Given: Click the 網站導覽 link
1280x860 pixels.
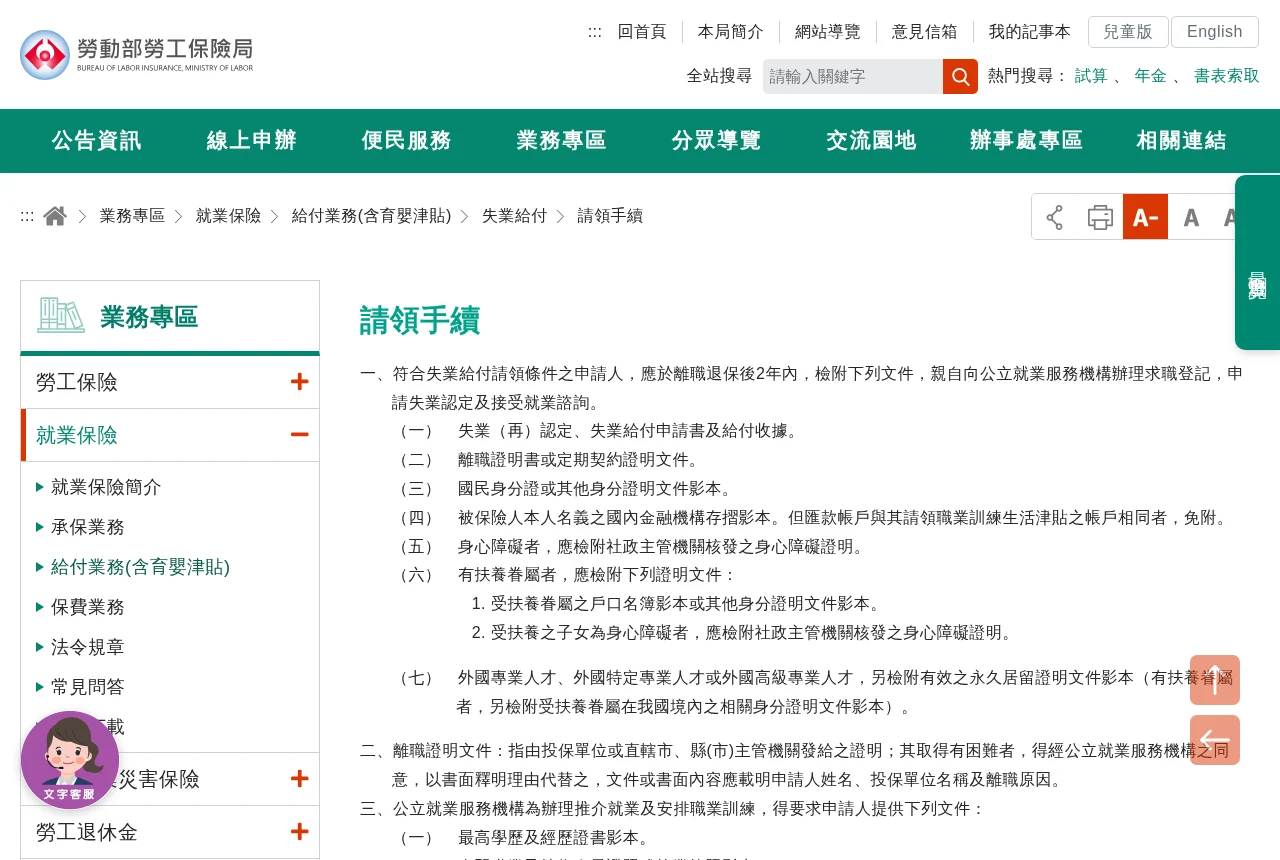Looking at the screenshot, I should tap(828, 32).
